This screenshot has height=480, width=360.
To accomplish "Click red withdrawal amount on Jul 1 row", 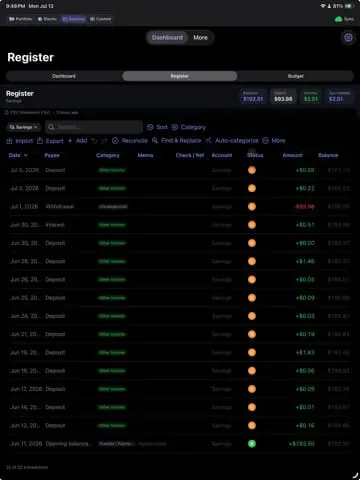I will [305, 207].
